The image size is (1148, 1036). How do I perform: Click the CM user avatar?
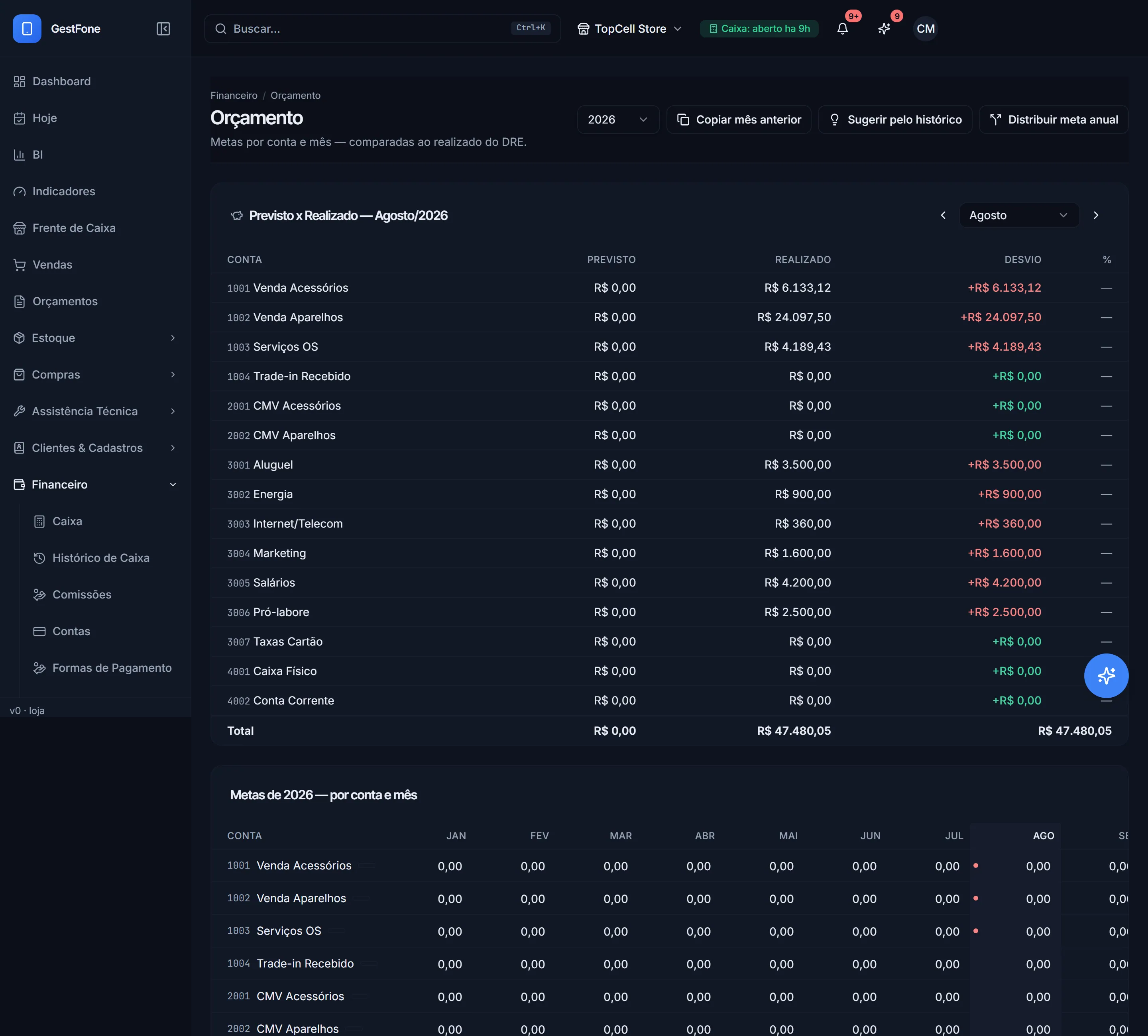(x=925, y=28)
